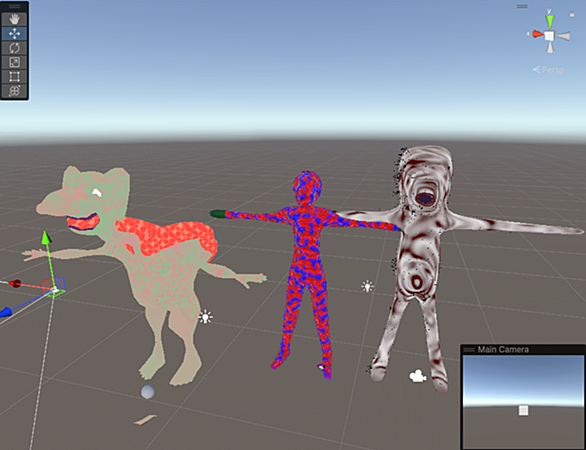This screenshot has width=586, height=450.
Task: Toggle Persp projection label
Action: coord(548,70)
